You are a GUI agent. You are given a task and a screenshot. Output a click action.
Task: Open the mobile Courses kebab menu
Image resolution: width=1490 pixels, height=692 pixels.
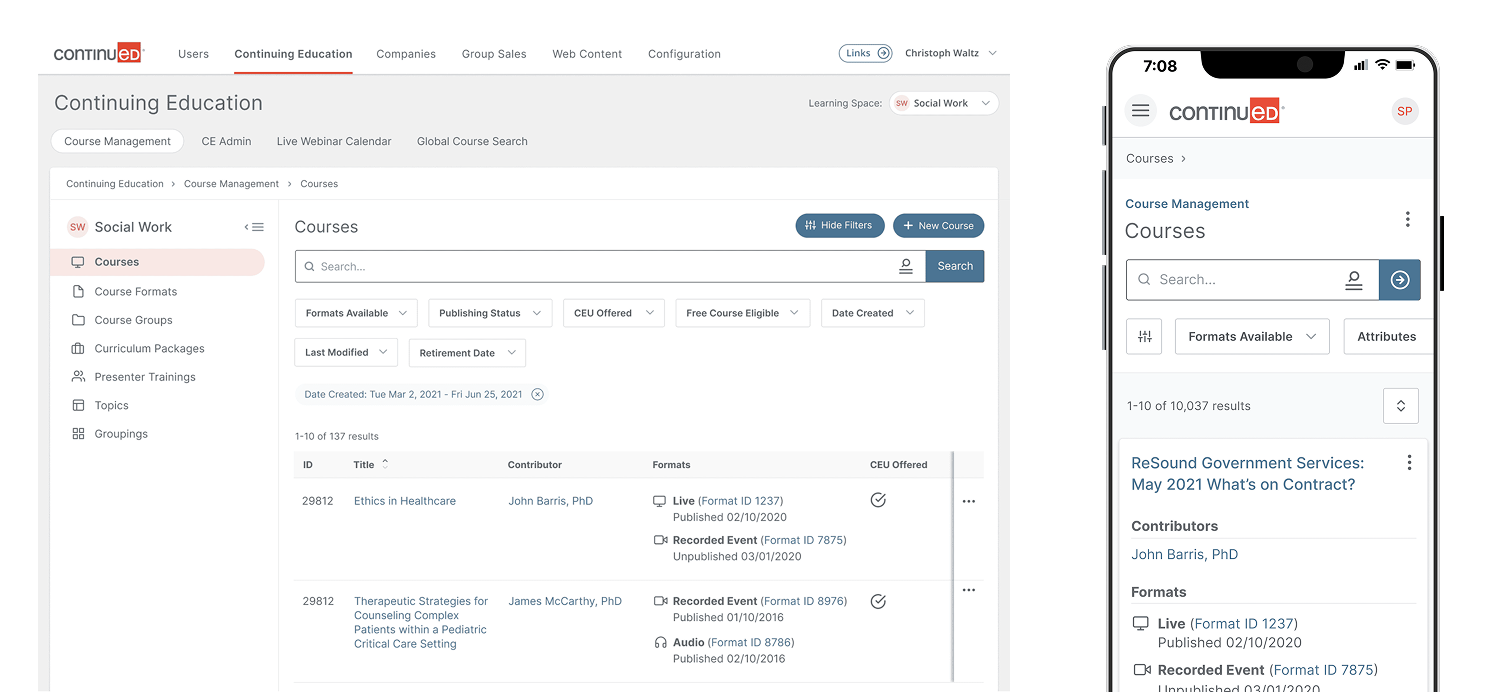click(x=1407, y=219)
